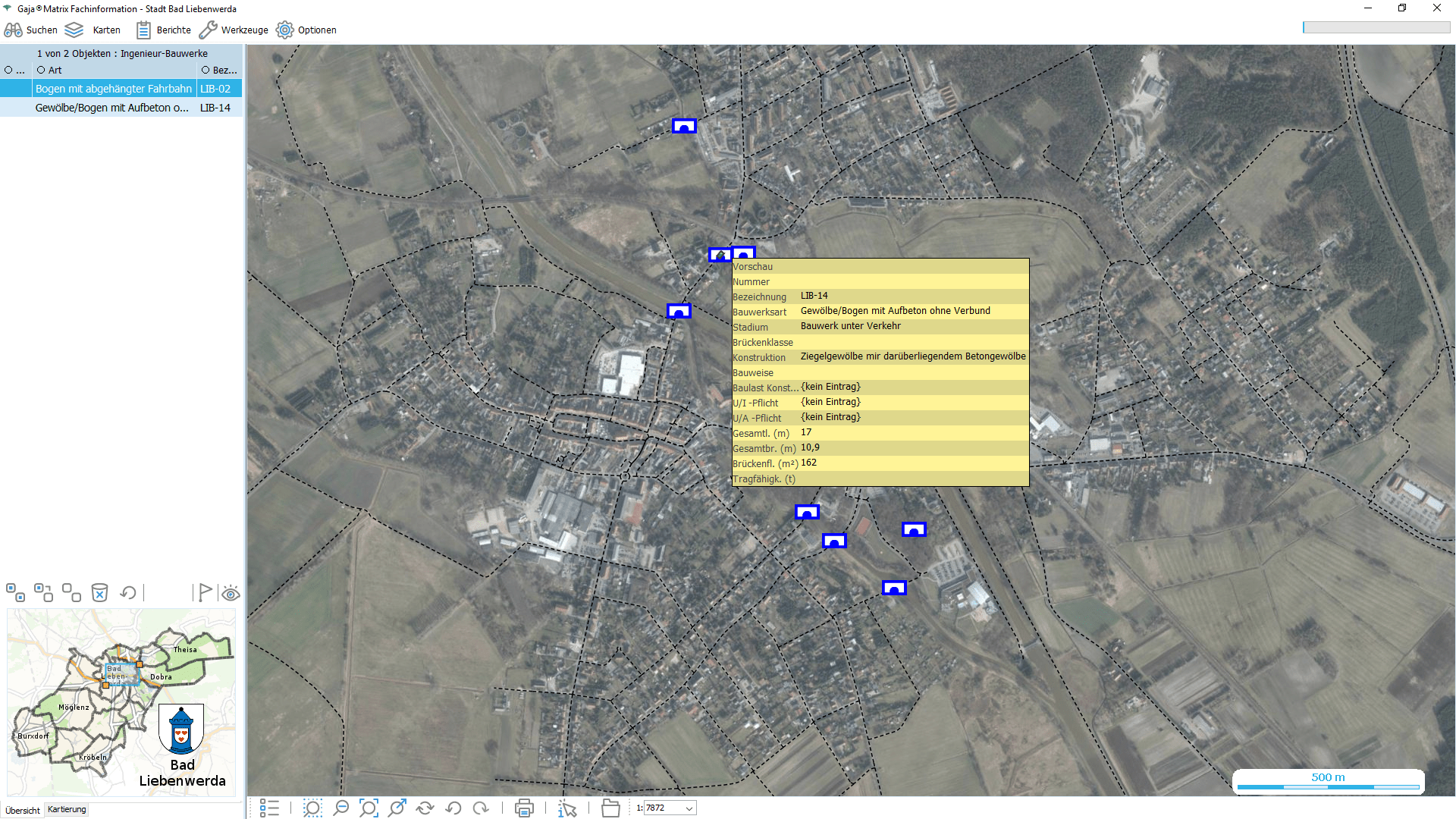Image resolution: width=1456 pixels, height=819 pixels.
Task: Click the Art column sort circle
Action: coord(41,70)
